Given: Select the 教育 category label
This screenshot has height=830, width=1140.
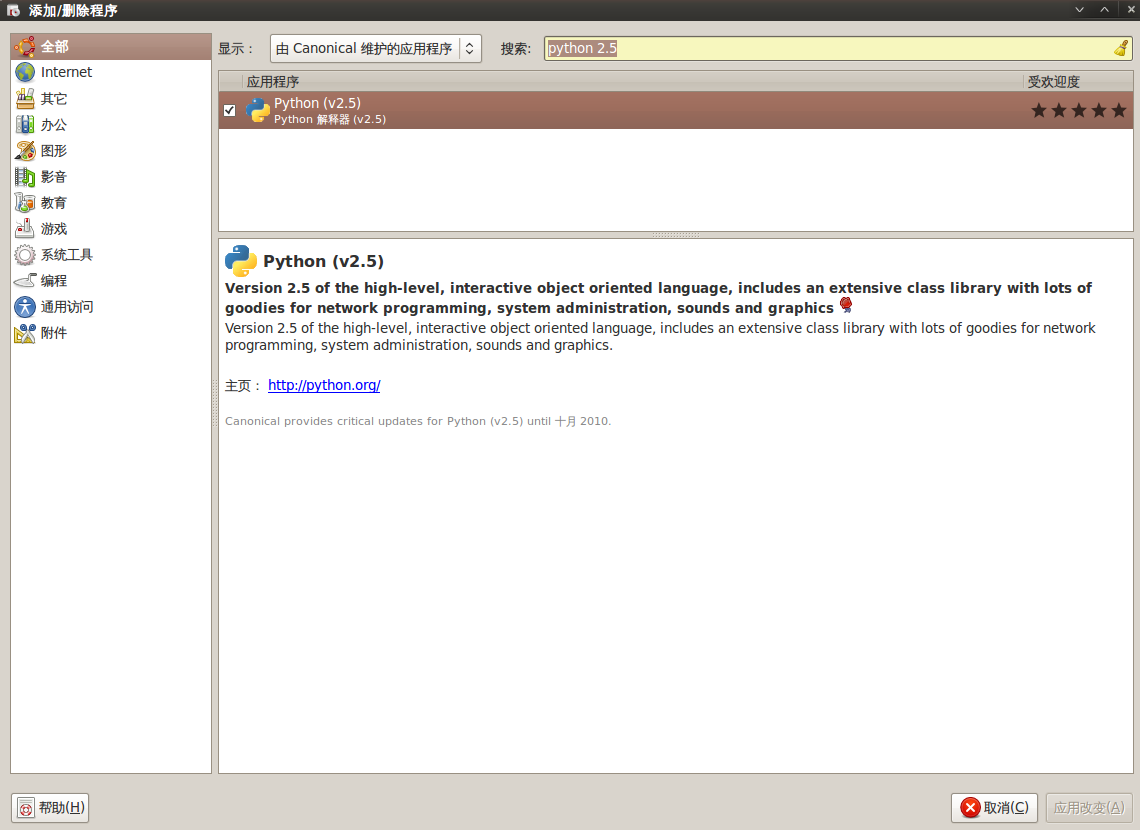Looking at the screenshot, I should [54, 203].
